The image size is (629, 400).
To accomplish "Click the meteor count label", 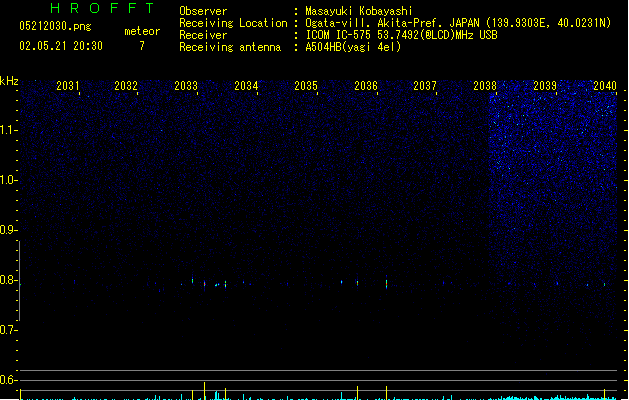I will [142, 31].
